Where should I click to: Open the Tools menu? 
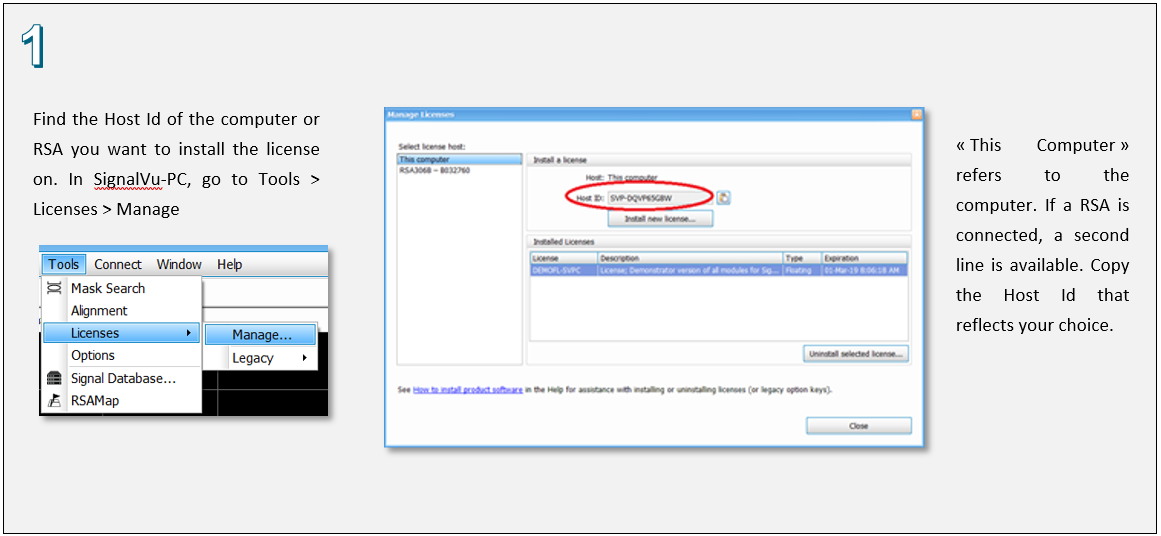click(x=63, y=264)
